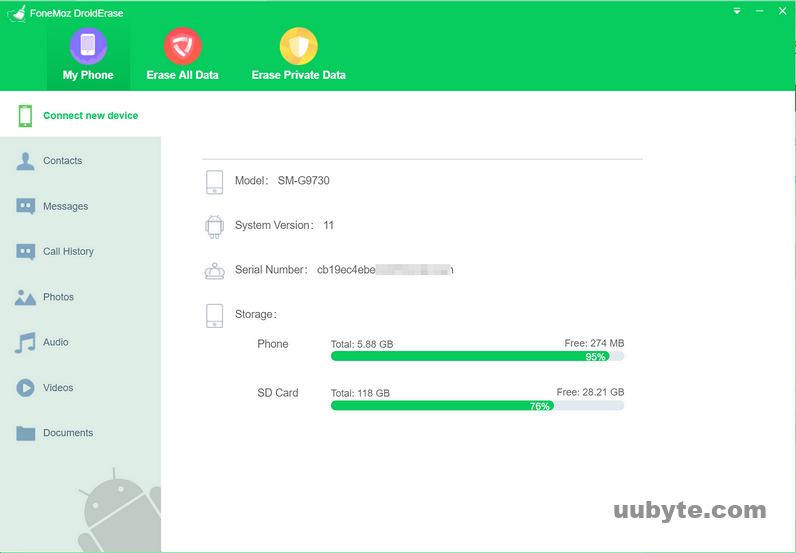Image resolution: width=796 pixels, height=553 pixels.
Task: Click the serial number text cb19ec4ebe
Action: pos(346,270)
